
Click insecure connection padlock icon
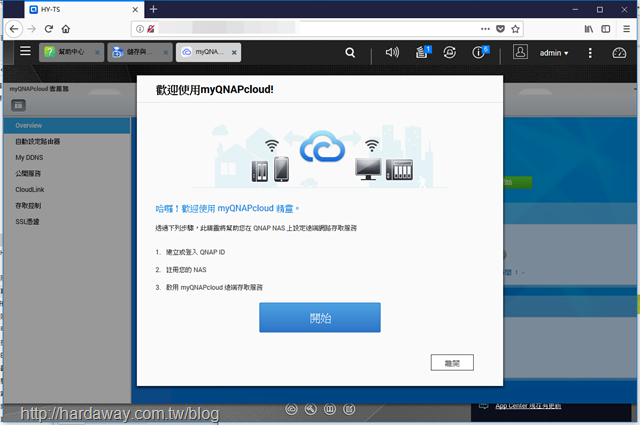(x=151, y=29)
